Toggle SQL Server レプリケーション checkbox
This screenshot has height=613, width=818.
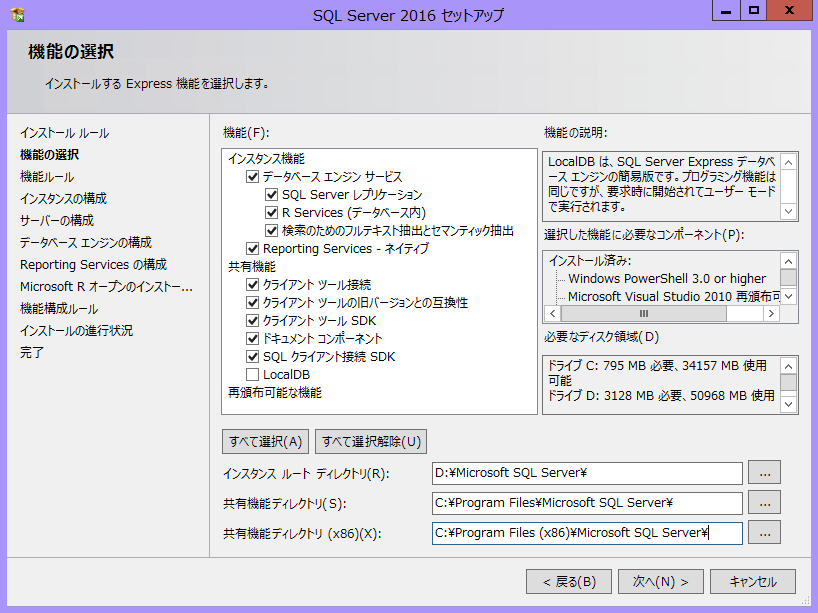pyautogui.click(x=271, y=195)
